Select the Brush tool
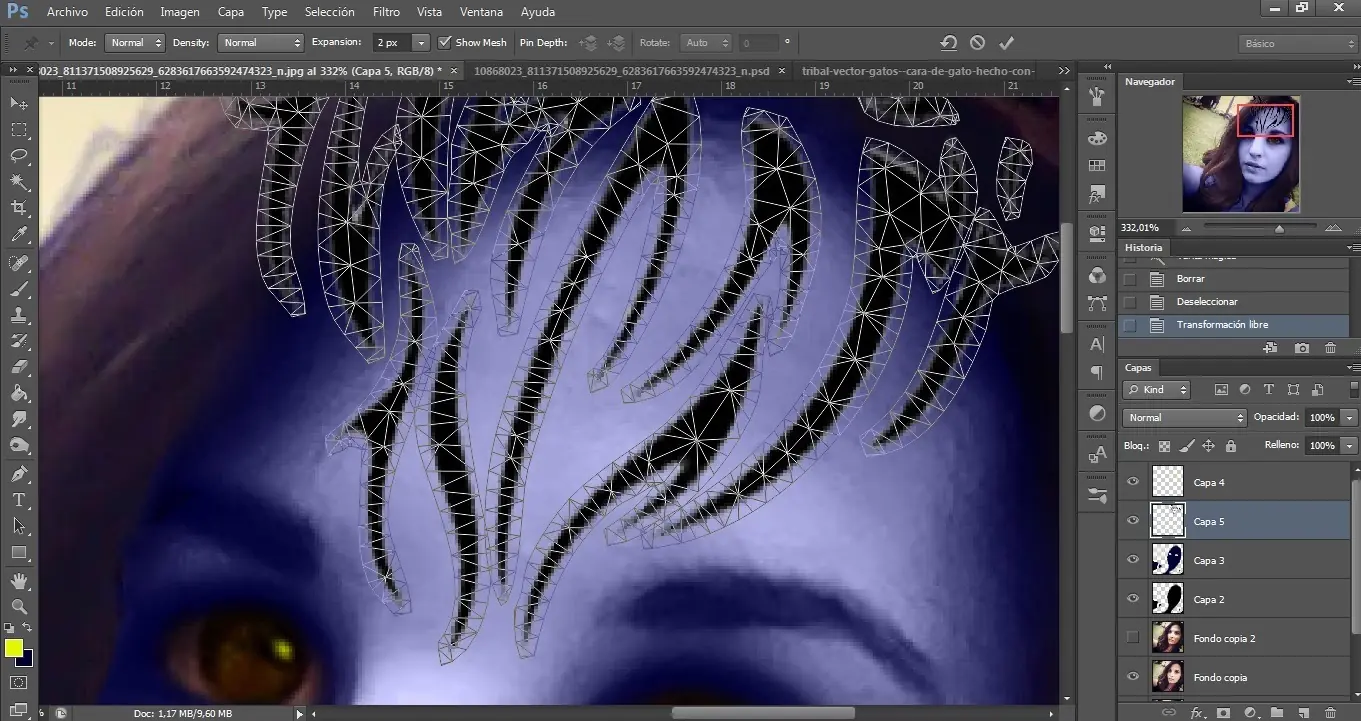The height and width of the screenshot is (721, 1361). (19, 289)
